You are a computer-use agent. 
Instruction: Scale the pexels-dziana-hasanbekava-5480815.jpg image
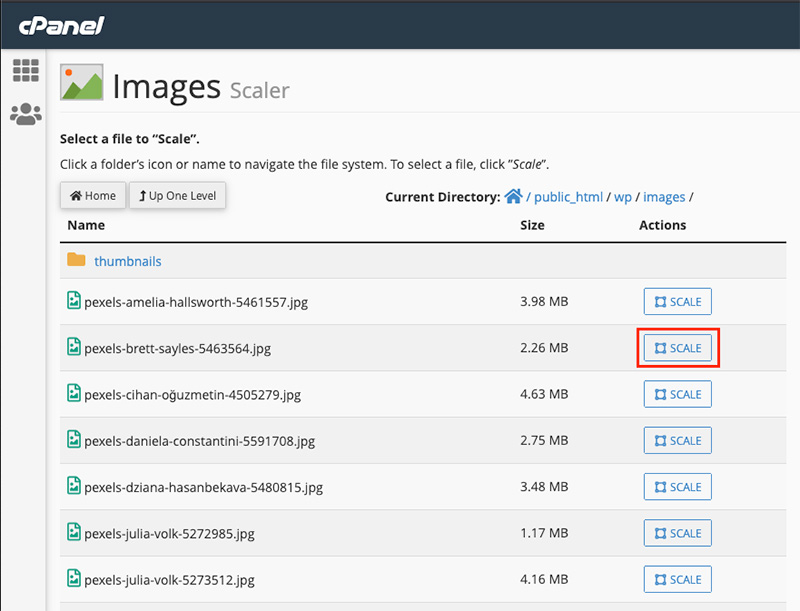tap(677, 487)
